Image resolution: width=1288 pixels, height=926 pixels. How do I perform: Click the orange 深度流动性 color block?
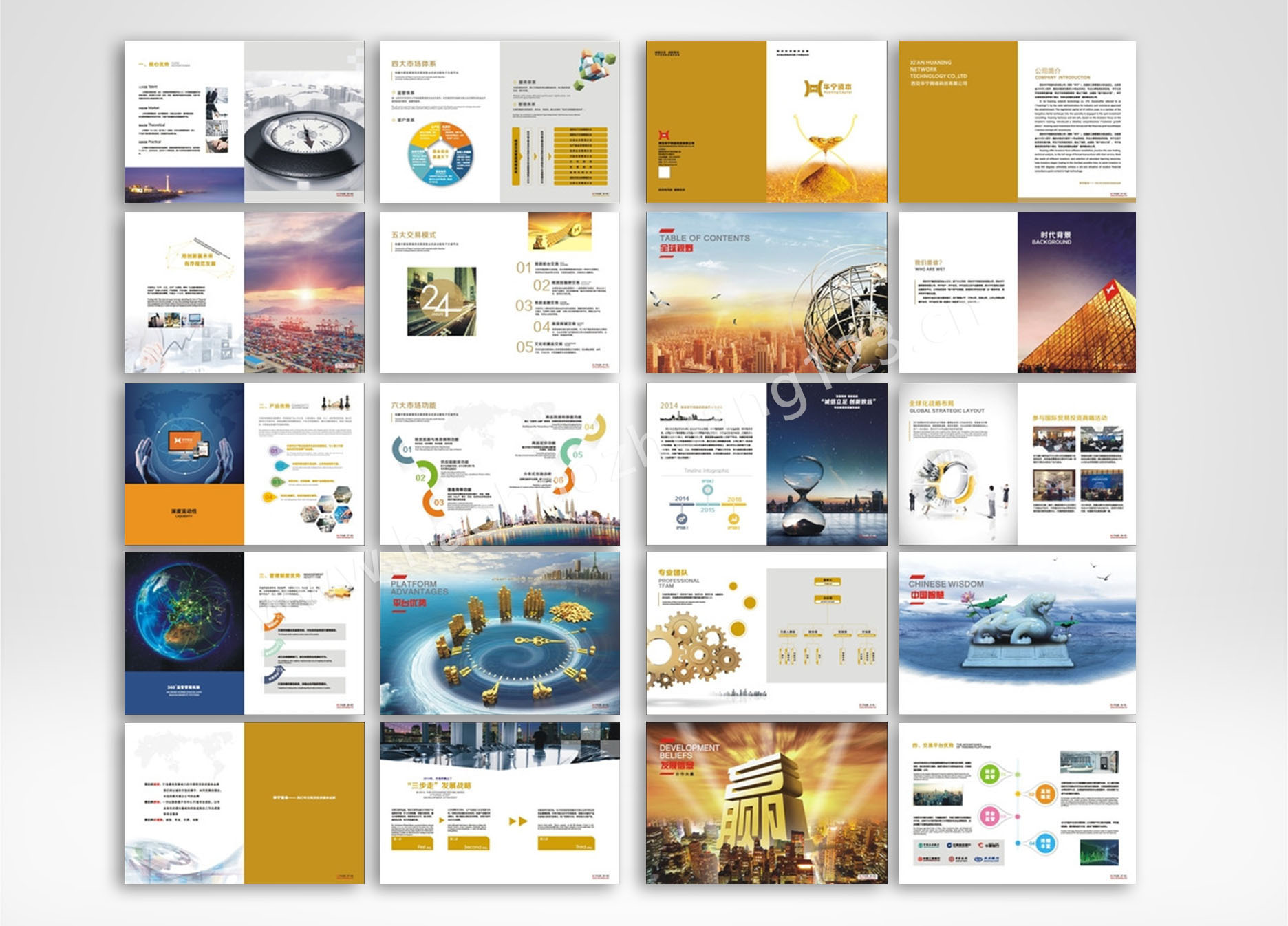pos(184,514)
